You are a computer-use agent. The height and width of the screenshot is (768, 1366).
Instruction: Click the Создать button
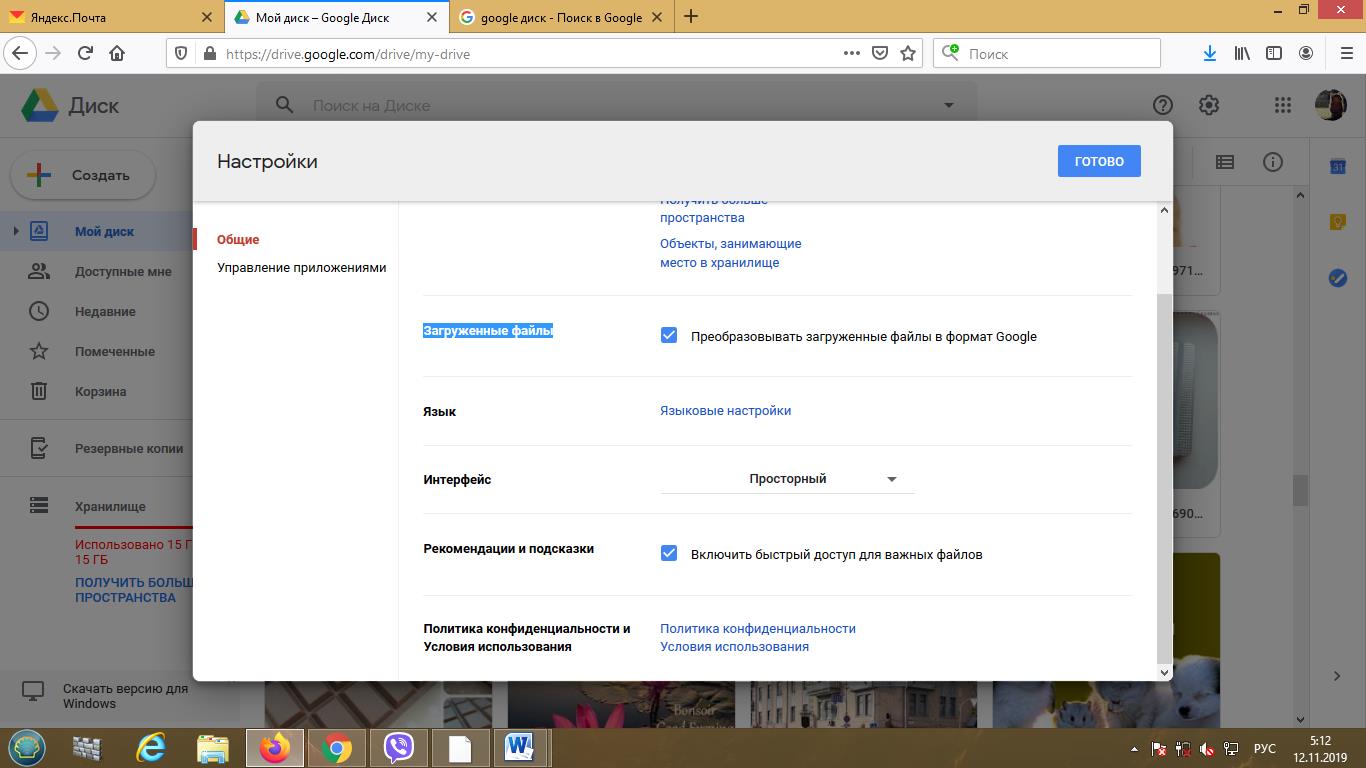83,175
